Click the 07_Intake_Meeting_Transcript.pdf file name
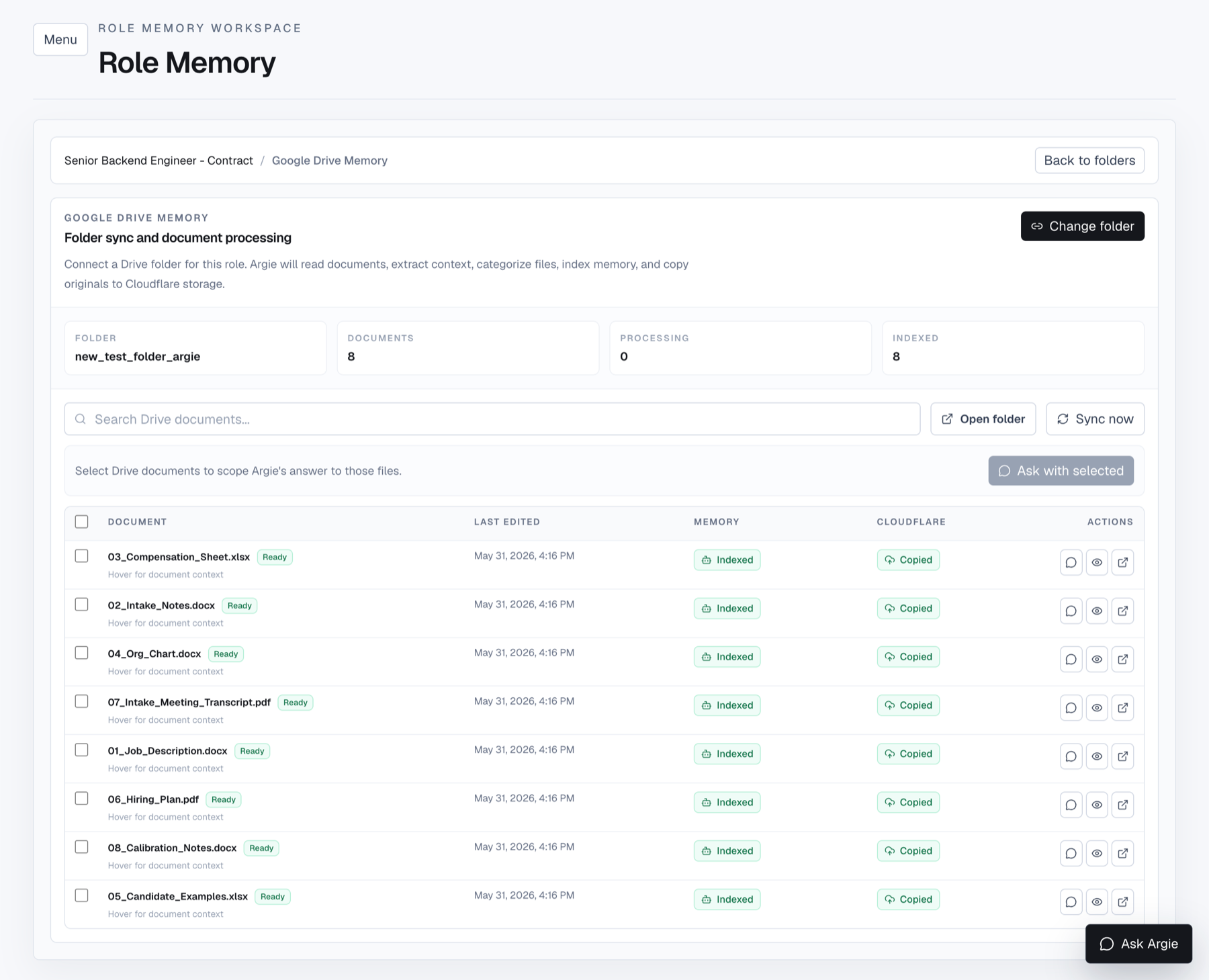 (189, 702)
